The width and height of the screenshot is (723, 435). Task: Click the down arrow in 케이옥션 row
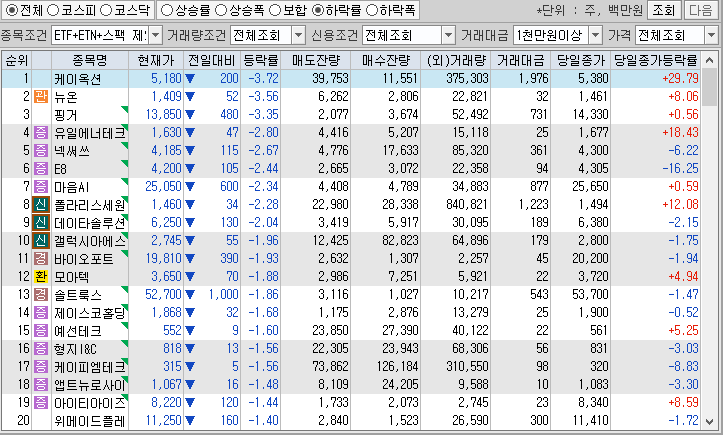pyautogui.click(x=190, y=79)
